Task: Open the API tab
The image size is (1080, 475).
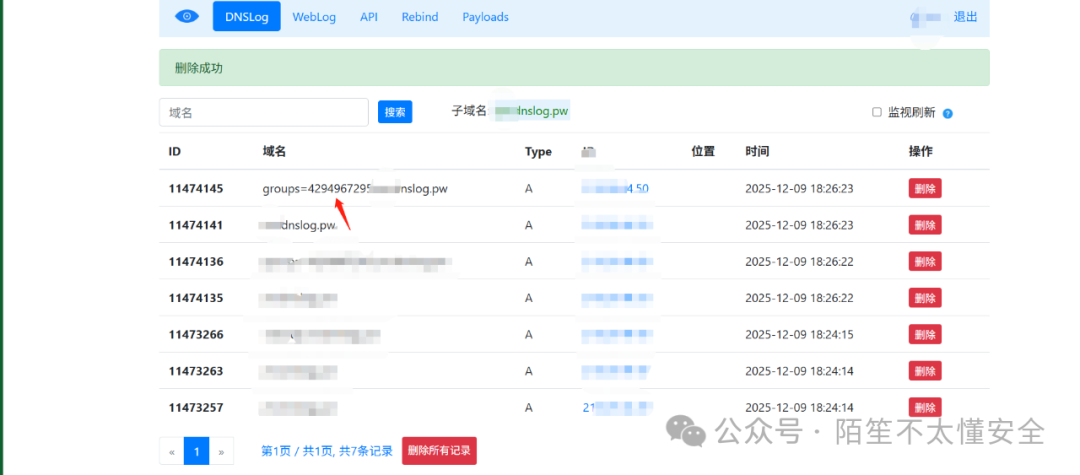Action: [x=369, y=17]
